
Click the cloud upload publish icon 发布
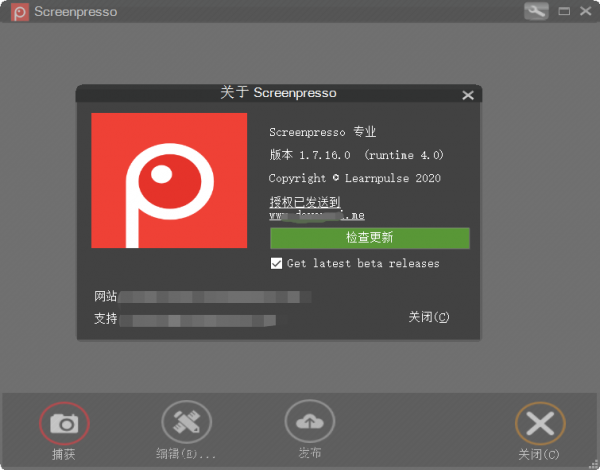coord(310,421)
